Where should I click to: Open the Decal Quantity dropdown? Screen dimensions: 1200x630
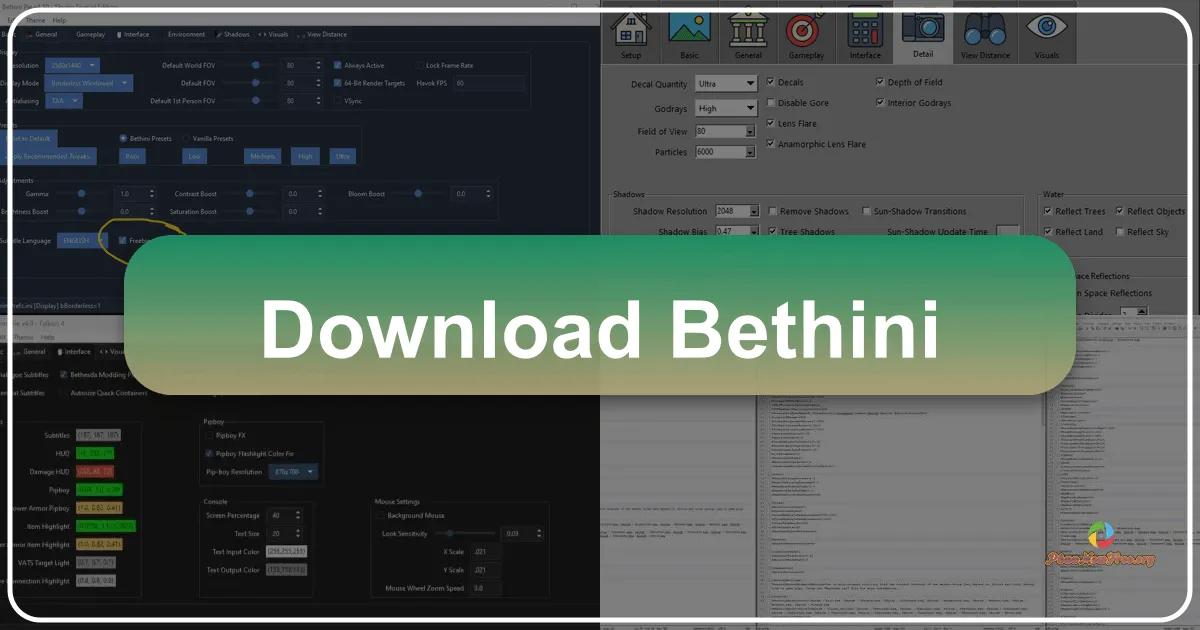click(x=725, y=84)
